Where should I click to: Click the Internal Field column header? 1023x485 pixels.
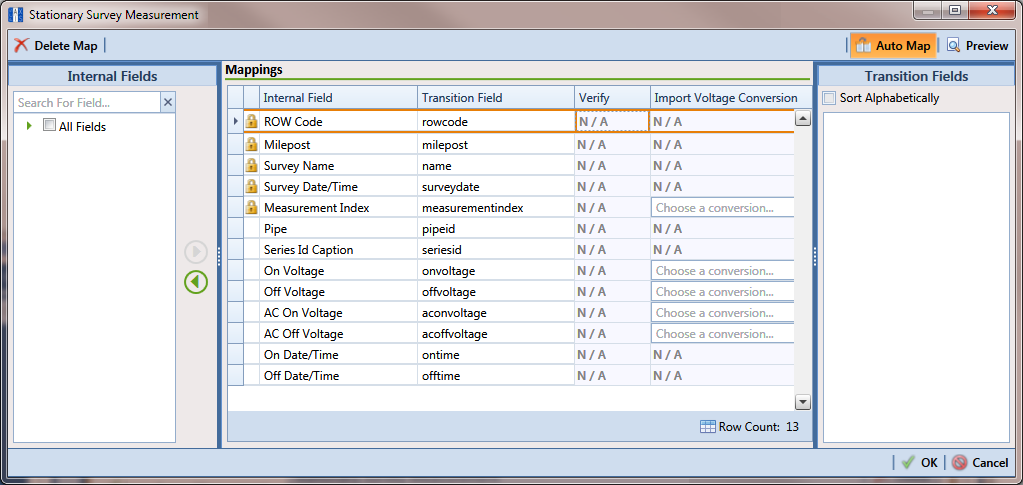coord(338,97)
